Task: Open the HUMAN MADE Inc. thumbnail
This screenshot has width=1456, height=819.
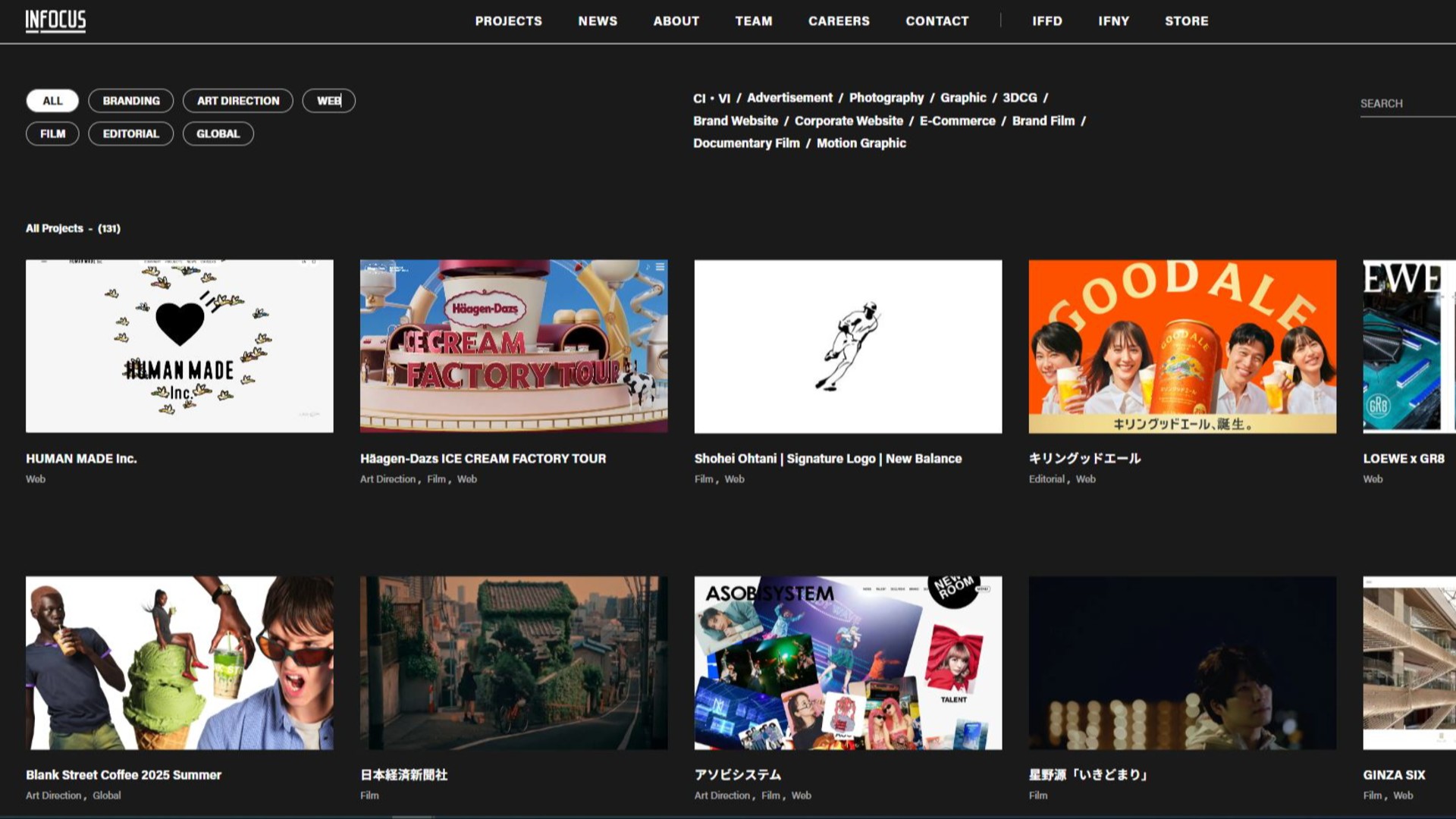Action: point(180,347)
